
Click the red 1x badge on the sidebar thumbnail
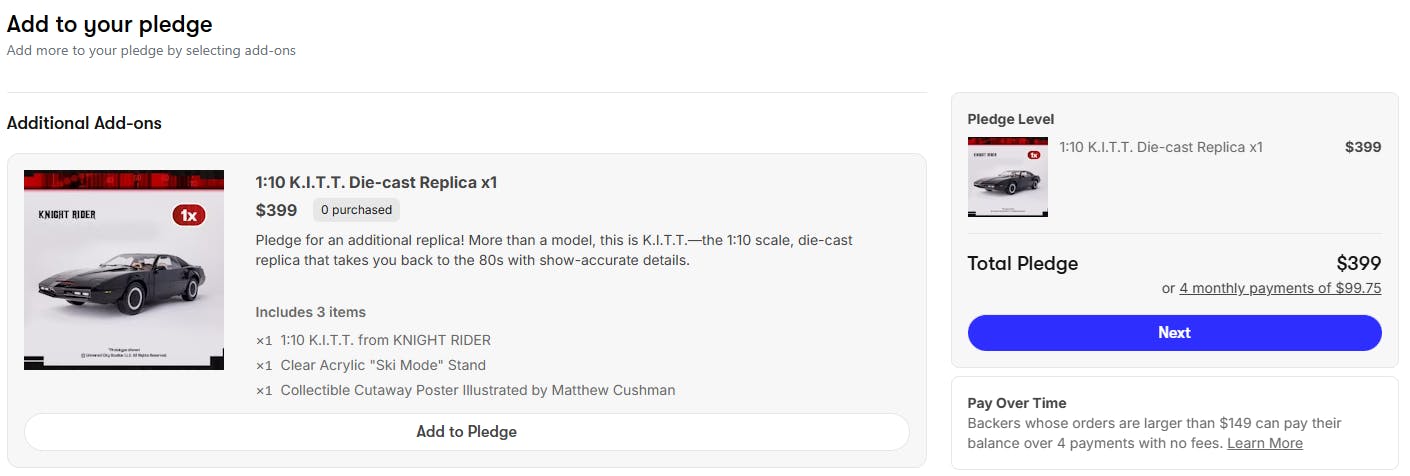coord(1034,155)
